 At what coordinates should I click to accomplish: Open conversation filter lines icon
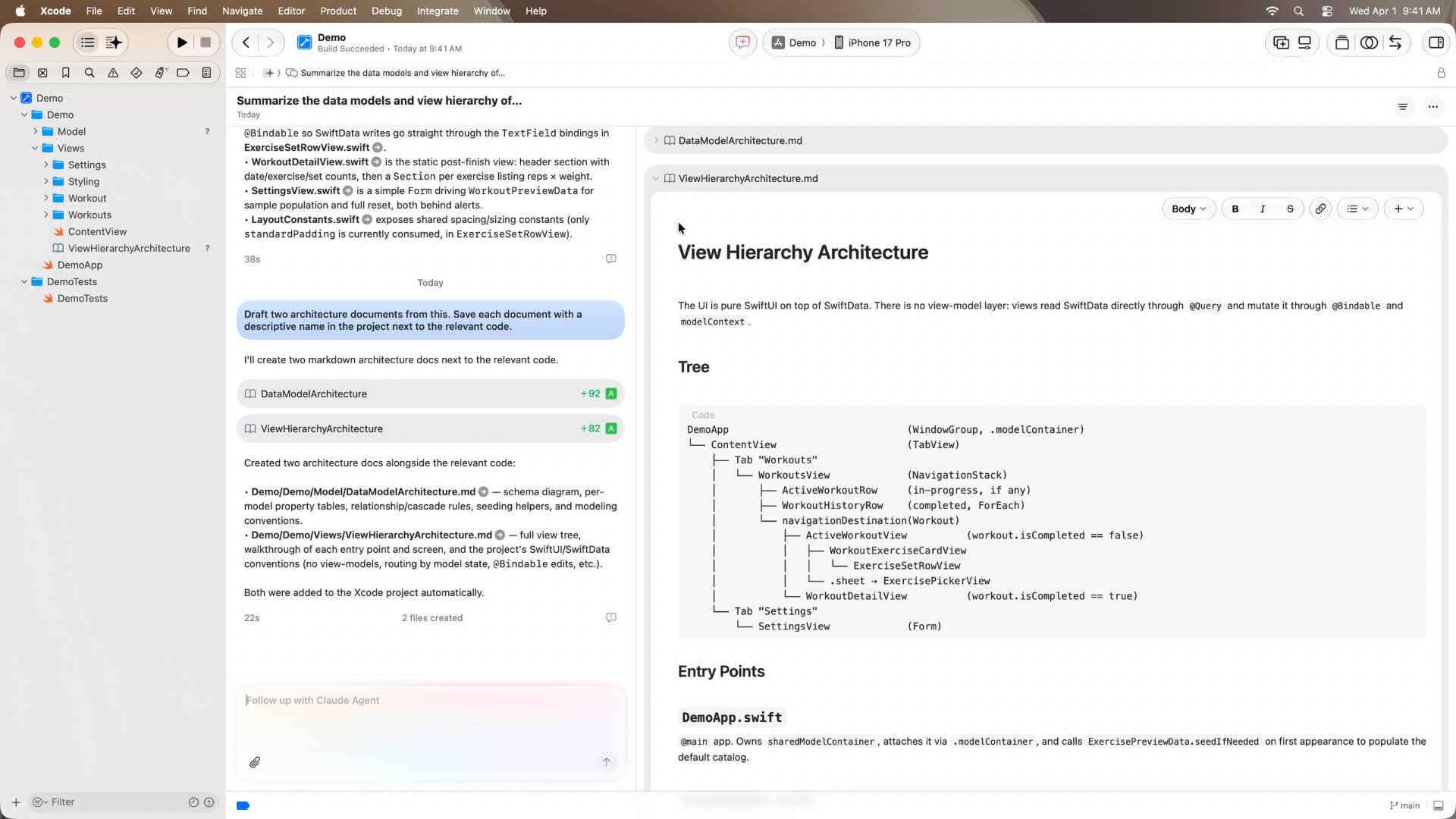1402,107
